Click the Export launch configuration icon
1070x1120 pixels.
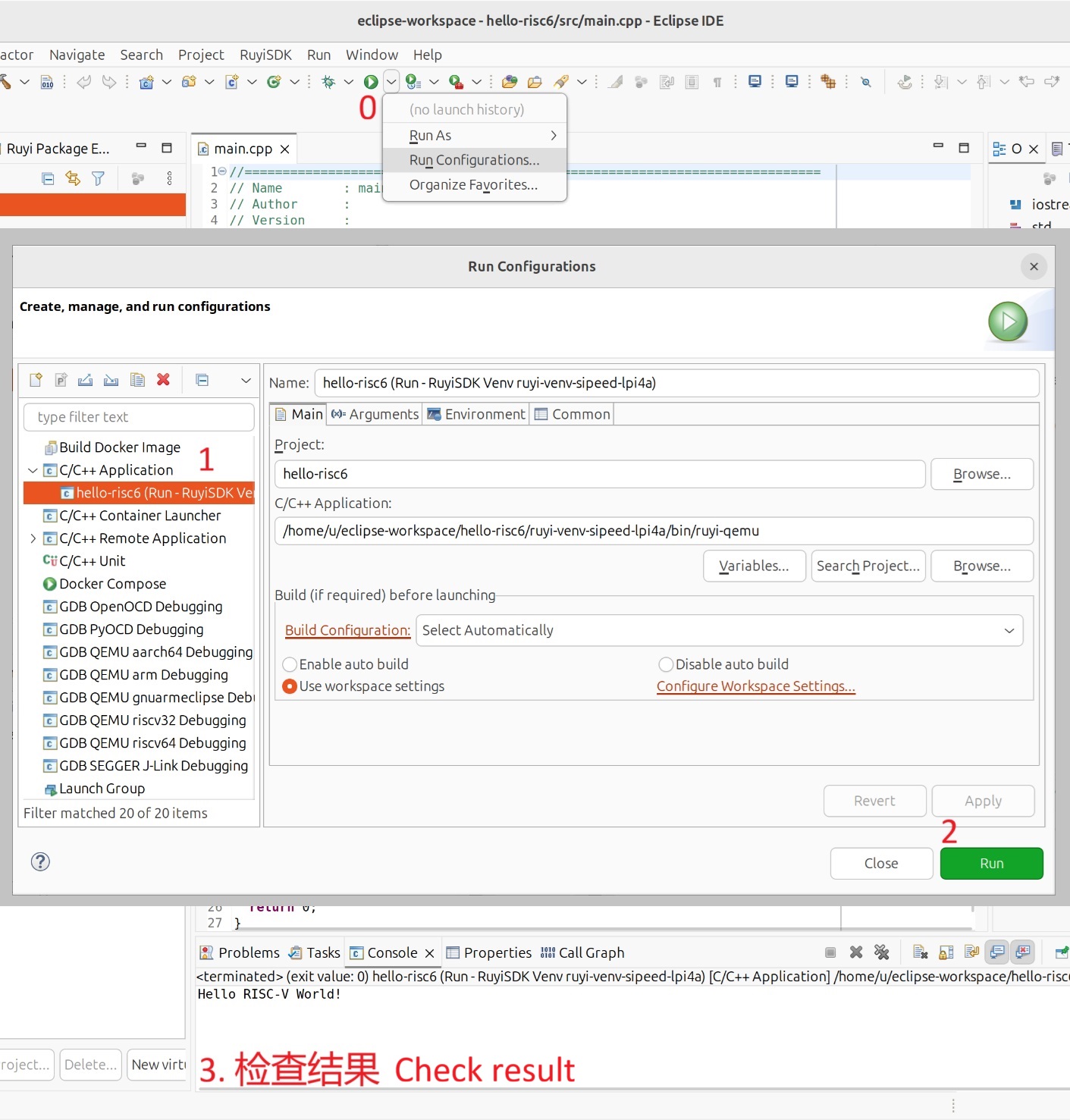pos(86,380)
